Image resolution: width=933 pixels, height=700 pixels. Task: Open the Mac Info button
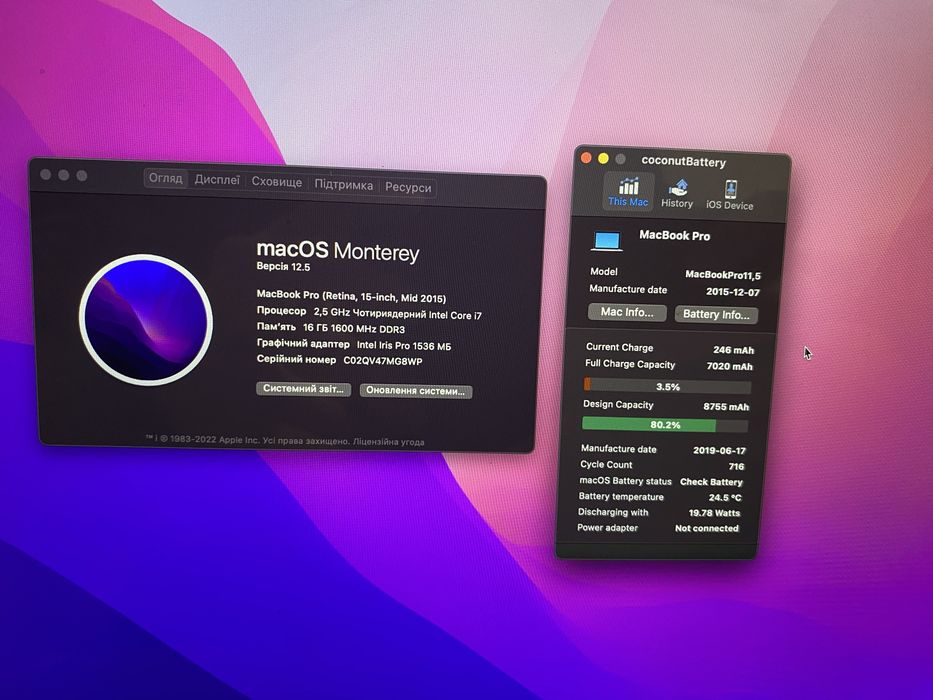click(627, 312)
